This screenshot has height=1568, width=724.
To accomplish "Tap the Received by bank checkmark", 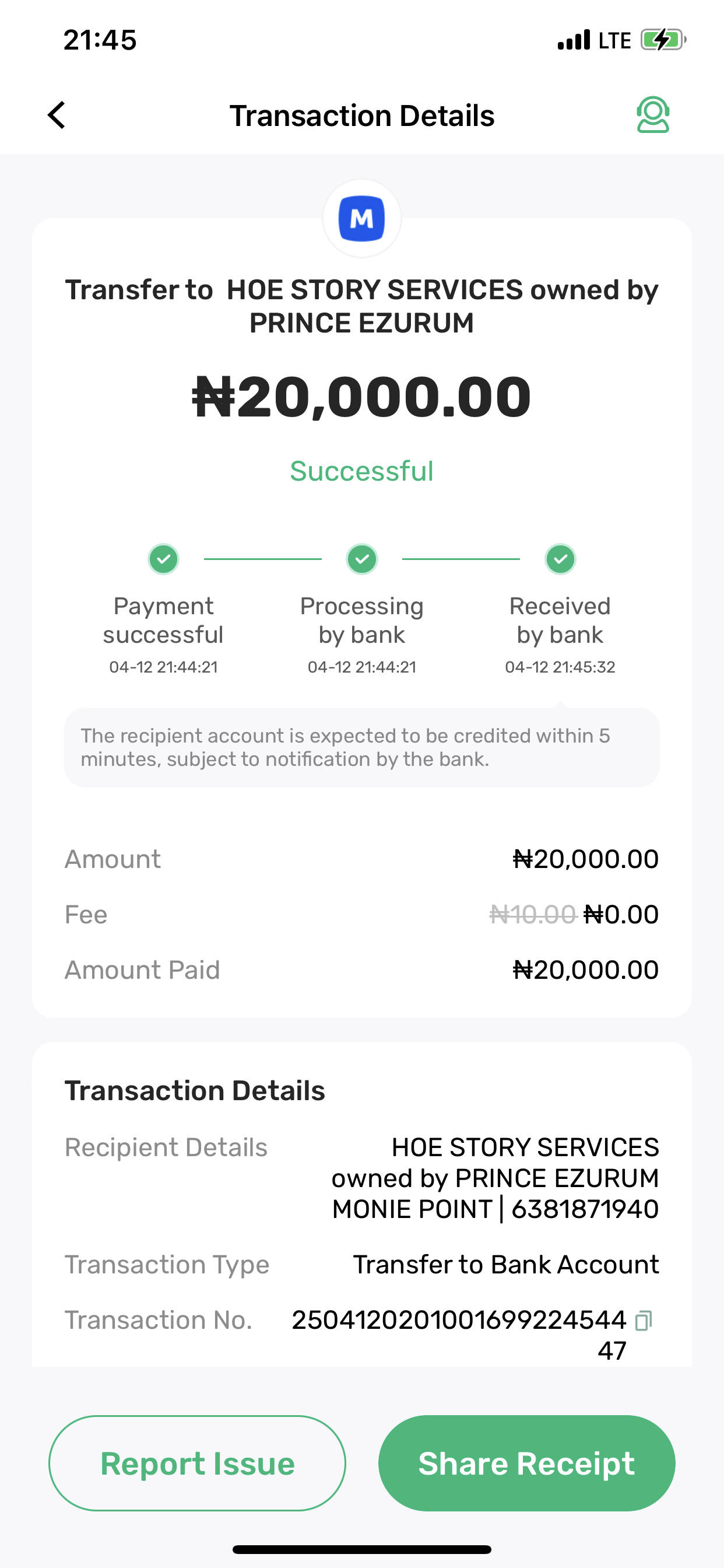I will (560, 559).
